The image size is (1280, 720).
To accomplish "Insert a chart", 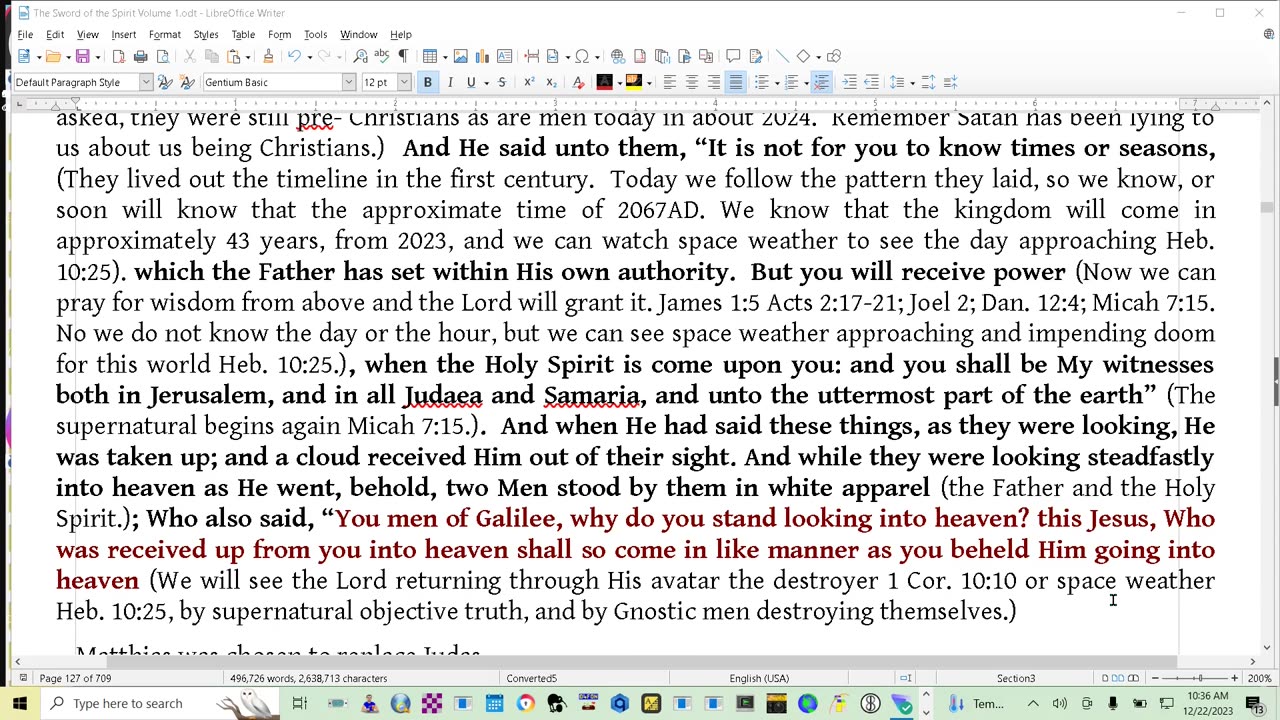I will coord(483,56).
